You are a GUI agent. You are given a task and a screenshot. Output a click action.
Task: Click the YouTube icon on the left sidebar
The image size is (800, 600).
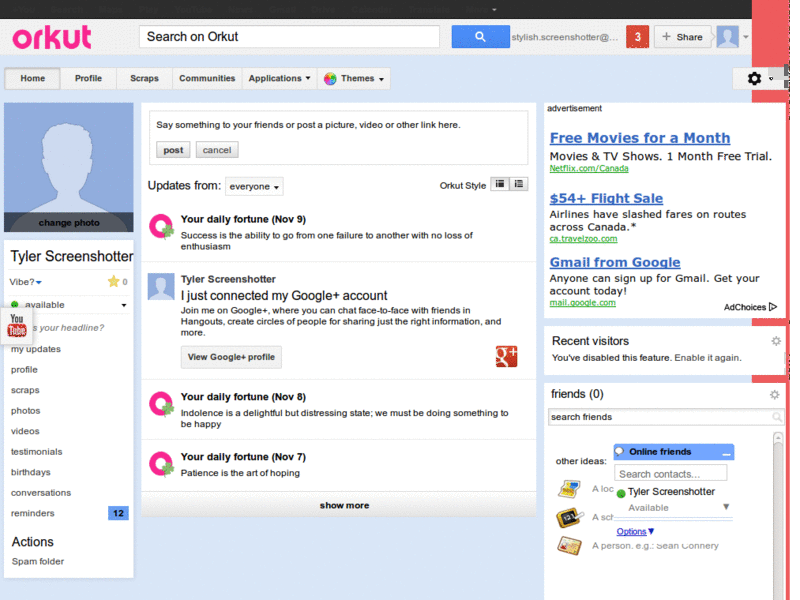pyautogui.click(x=16, y=325)
